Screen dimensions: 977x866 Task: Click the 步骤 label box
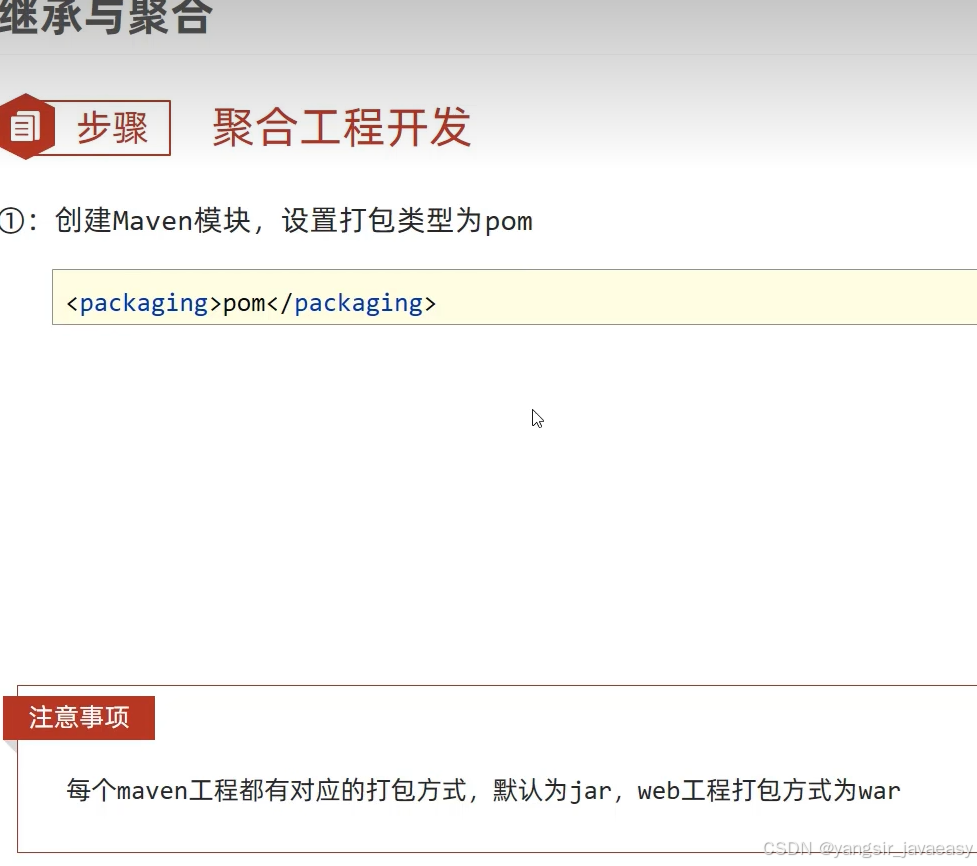[x=112, y=128]
